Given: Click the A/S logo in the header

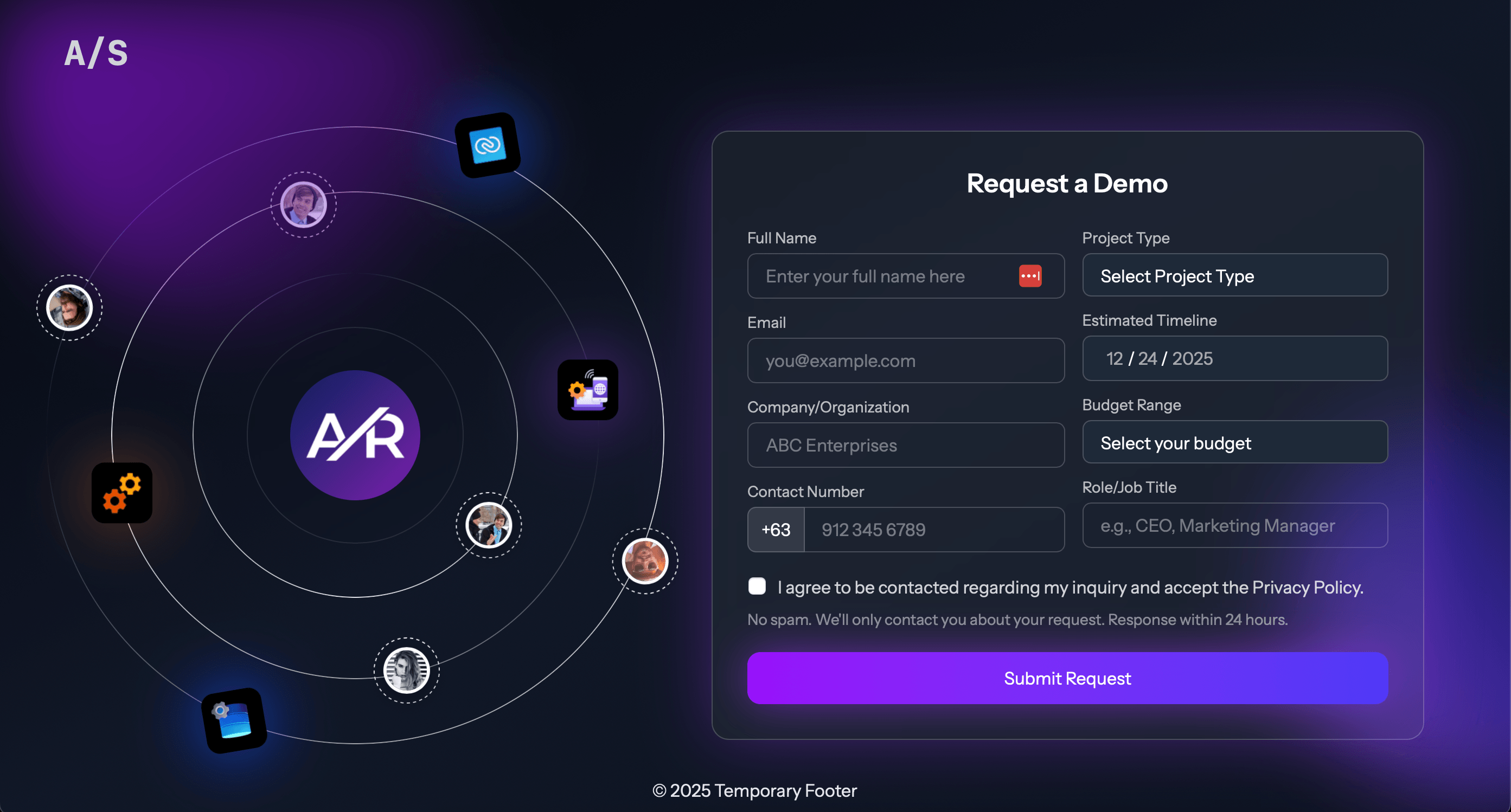Looking at the screenshot, I should tap(95, 53).
